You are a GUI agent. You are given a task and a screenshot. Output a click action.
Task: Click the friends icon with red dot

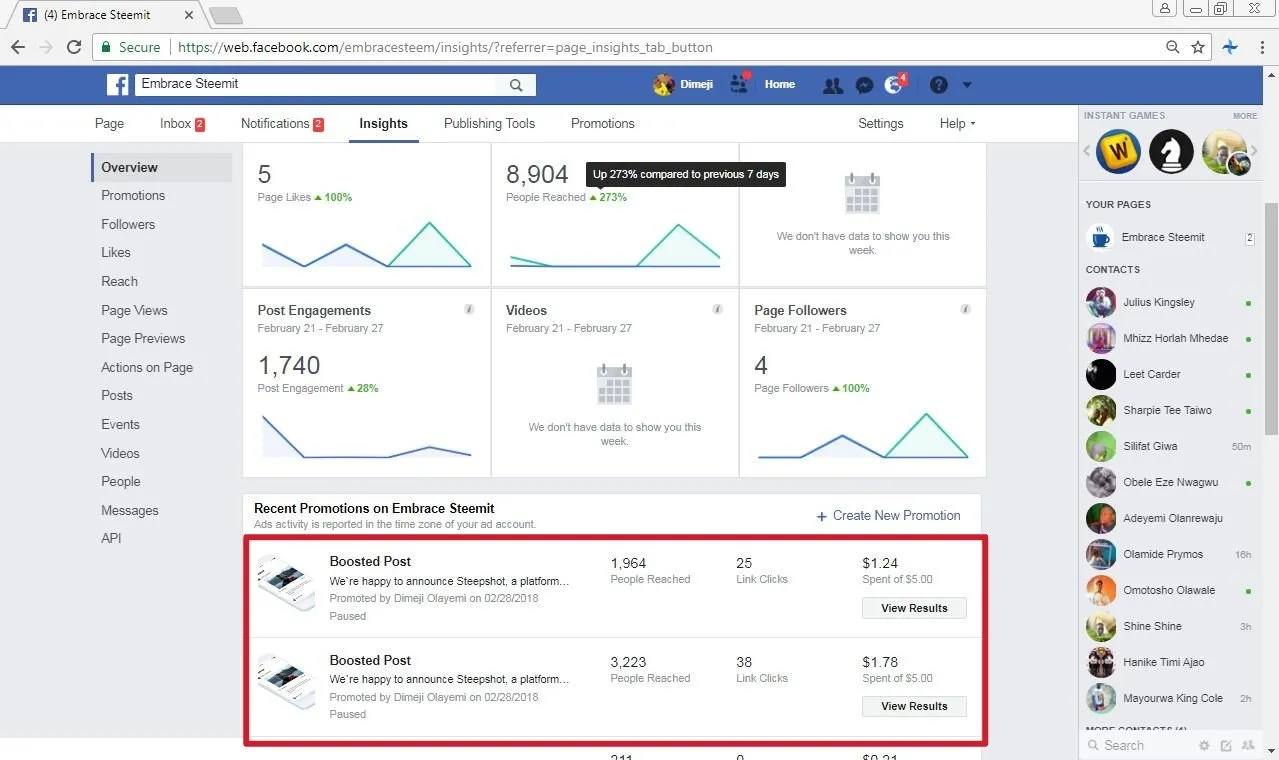point(739,83)
